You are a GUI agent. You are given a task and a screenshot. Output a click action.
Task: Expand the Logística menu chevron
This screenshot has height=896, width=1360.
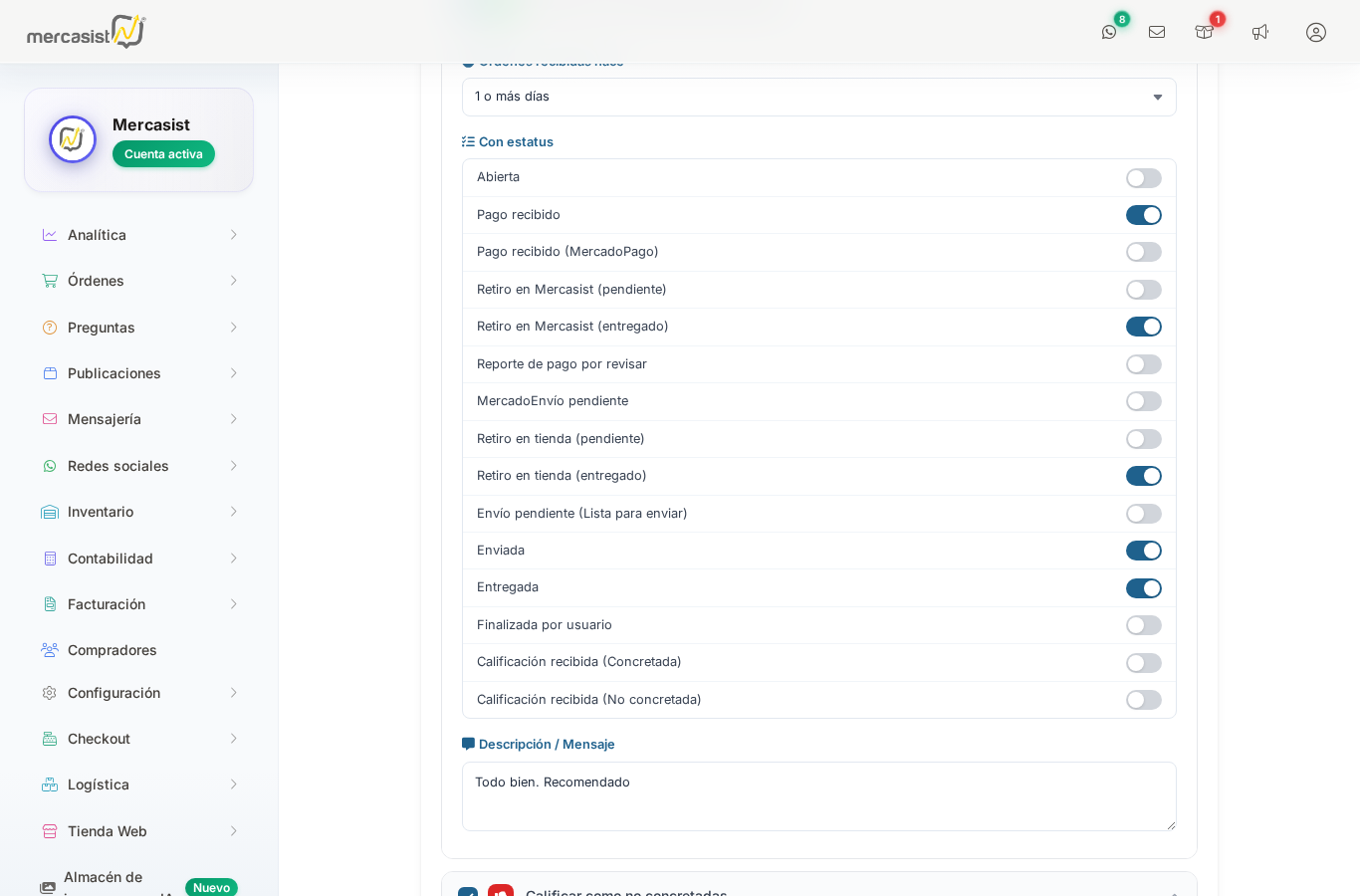(234, 784)
